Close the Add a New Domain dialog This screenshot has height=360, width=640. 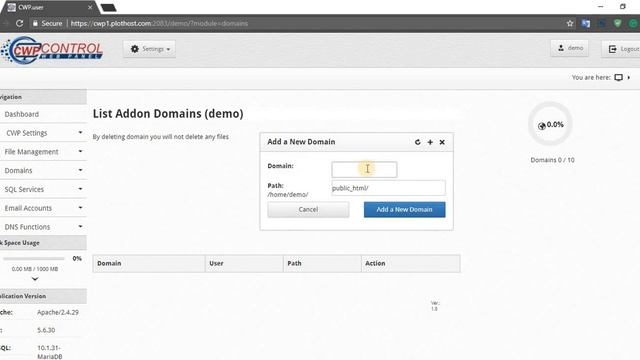442,142
